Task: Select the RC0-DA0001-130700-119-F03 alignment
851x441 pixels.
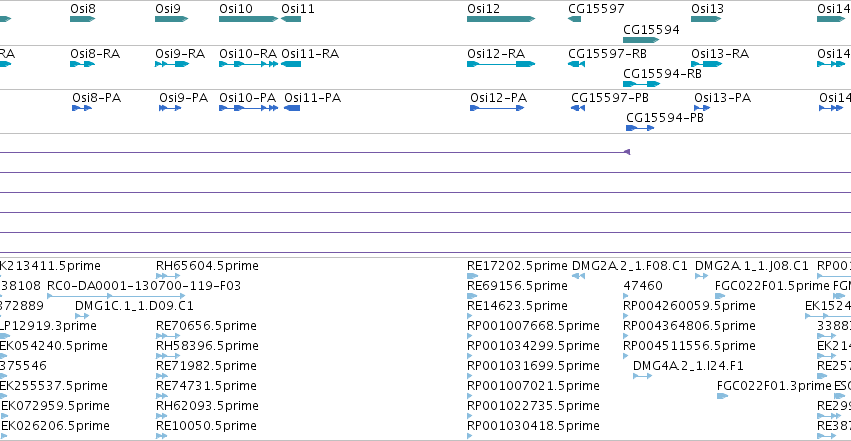Action: coord(116,296)
